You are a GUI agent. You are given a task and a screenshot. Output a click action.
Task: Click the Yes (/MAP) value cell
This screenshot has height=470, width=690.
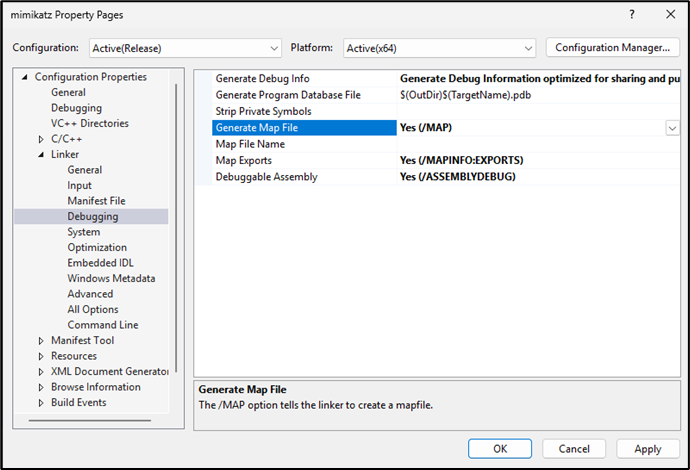point(531,128)
